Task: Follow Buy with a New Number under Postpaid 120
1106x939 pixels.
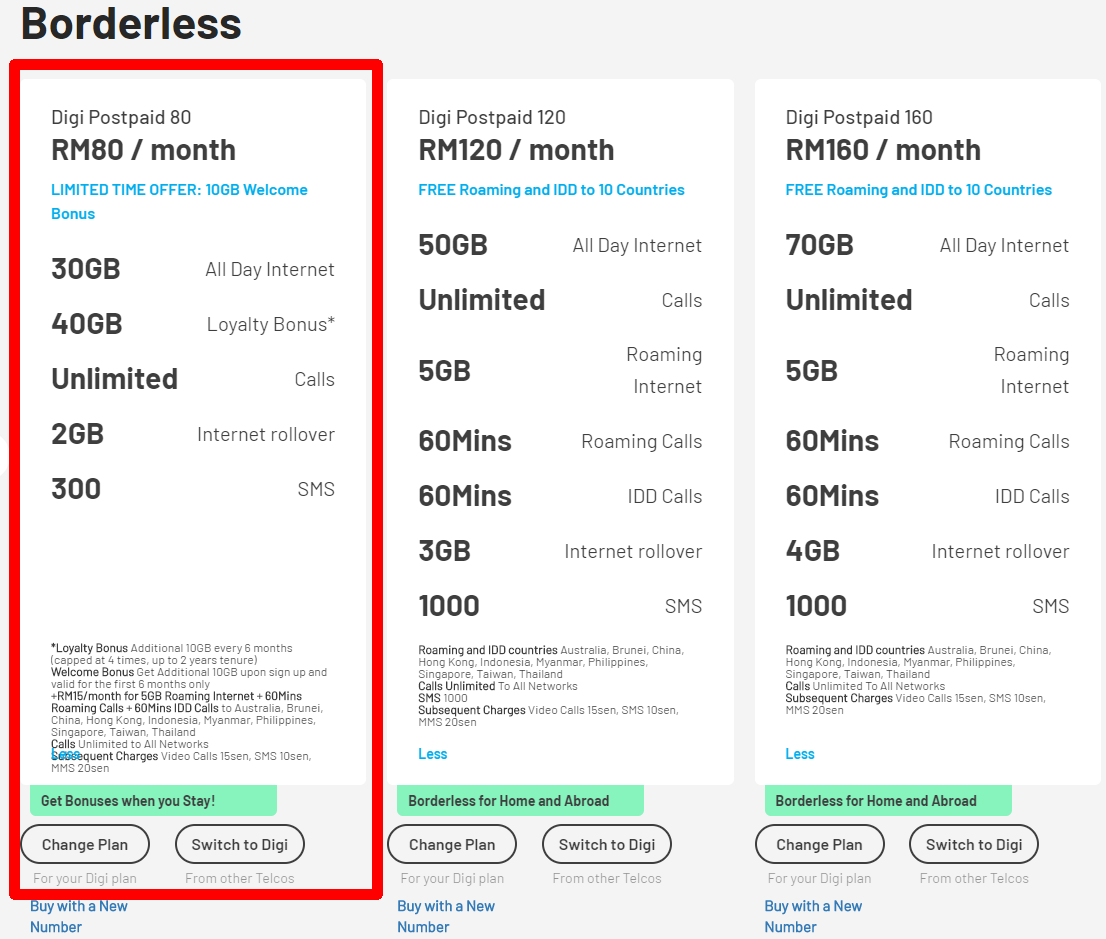Action: [446, 915]
